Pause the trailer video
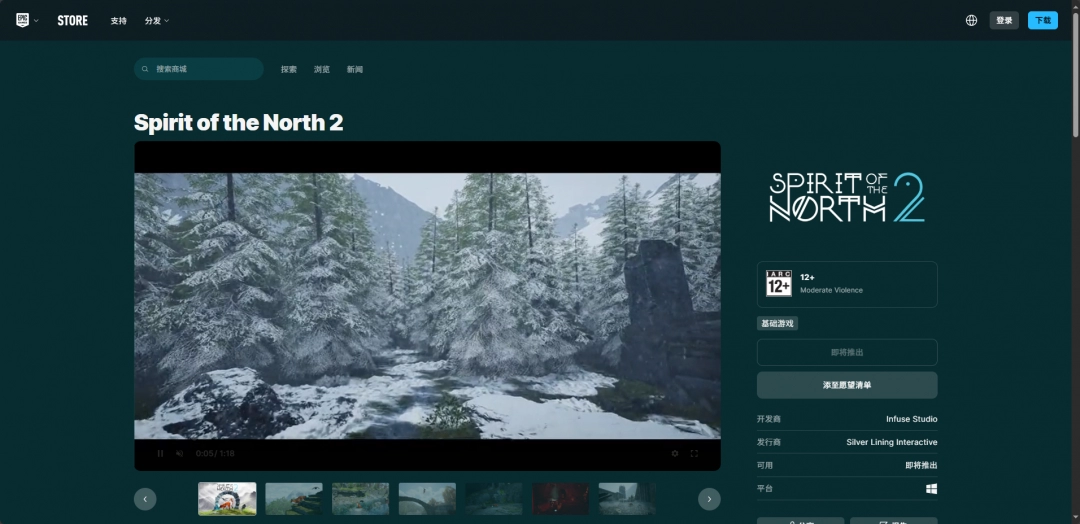Screen dimensions: 1080x524 click(160, 454)
